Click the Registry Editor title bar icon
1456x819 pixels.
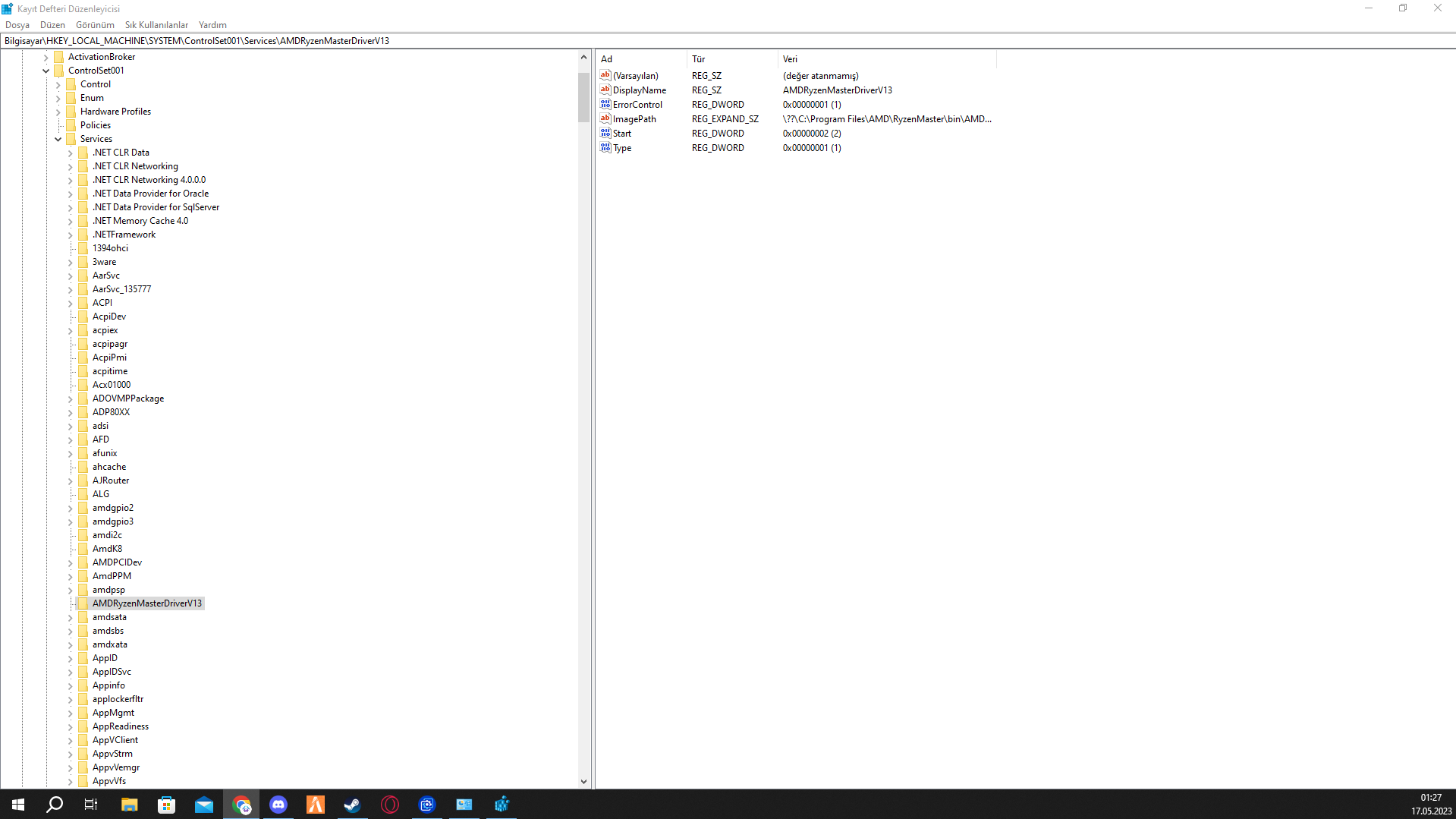click(x=8, y=8)
